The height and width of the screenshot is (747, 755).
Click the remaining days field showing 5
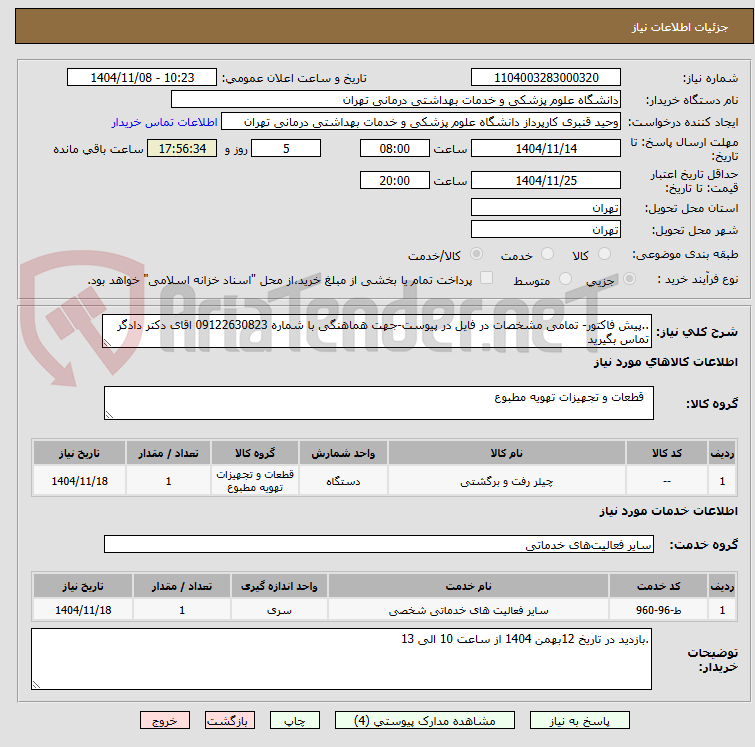286,148
